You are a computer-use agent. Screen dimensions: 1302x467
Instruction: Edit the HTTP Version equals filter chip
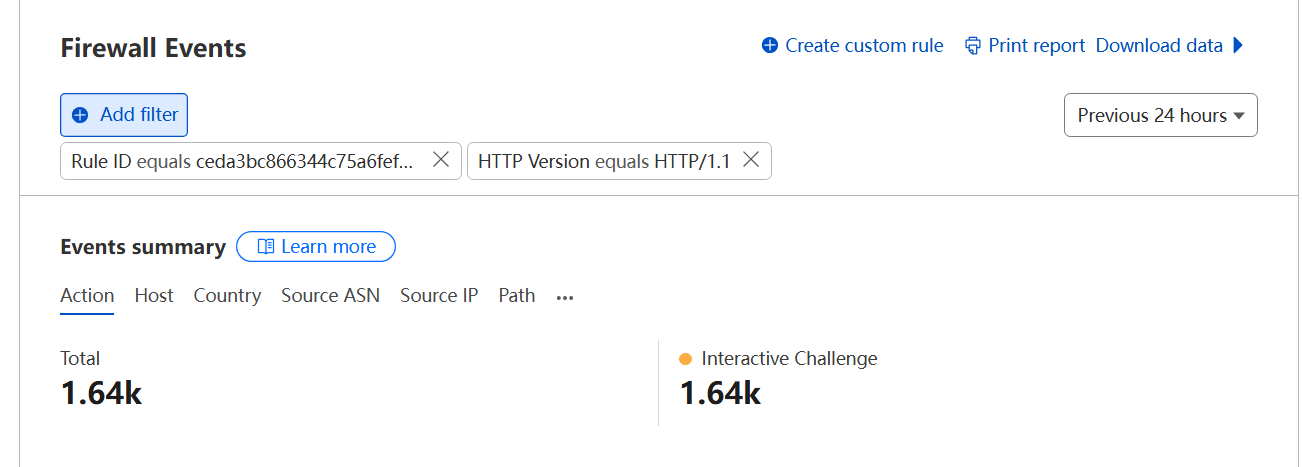click(x=604, y=160)
